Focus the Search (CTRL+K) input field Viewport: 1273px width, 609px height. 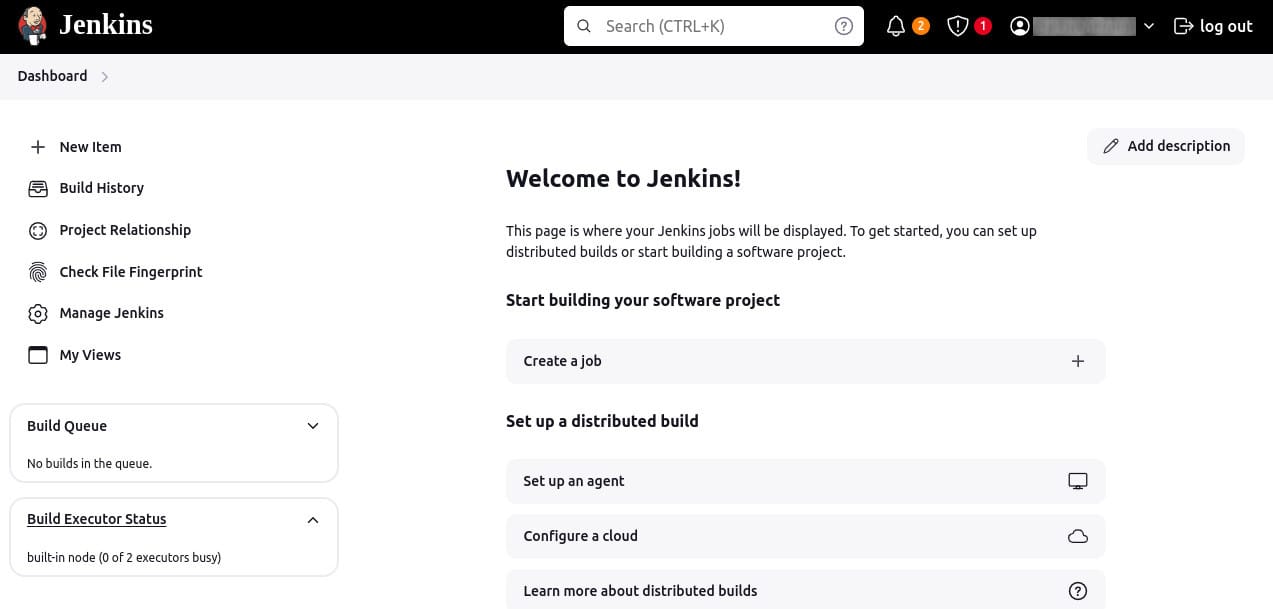[714, 26]
